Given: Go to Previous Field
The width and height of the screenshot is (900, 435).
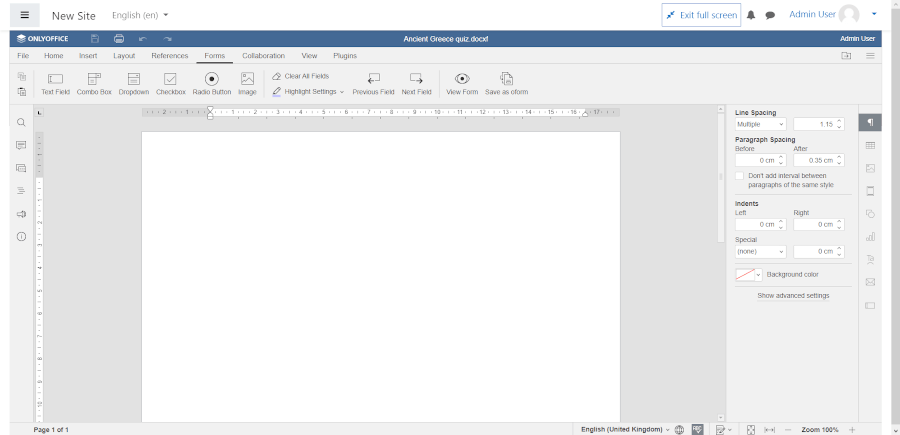Looking at the screenshot, I should tap(374, 84).
